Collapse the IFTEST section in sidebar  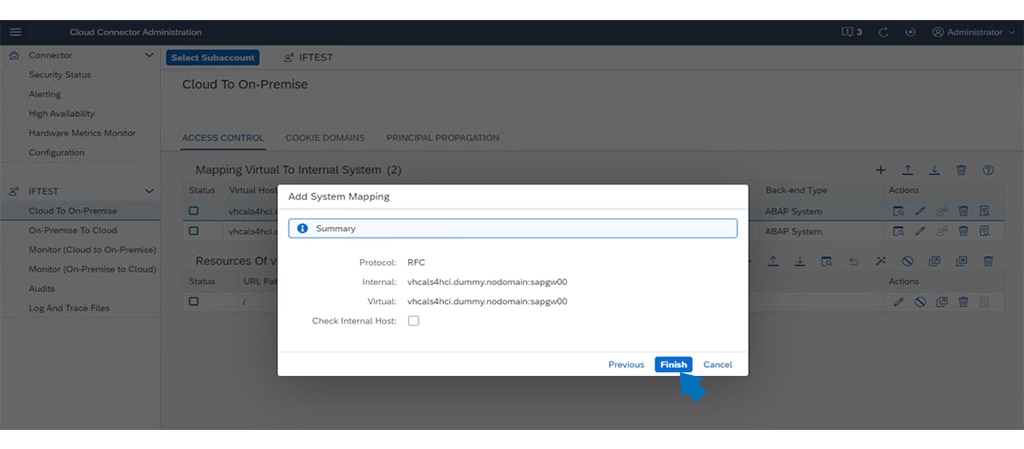coord(149,190)
